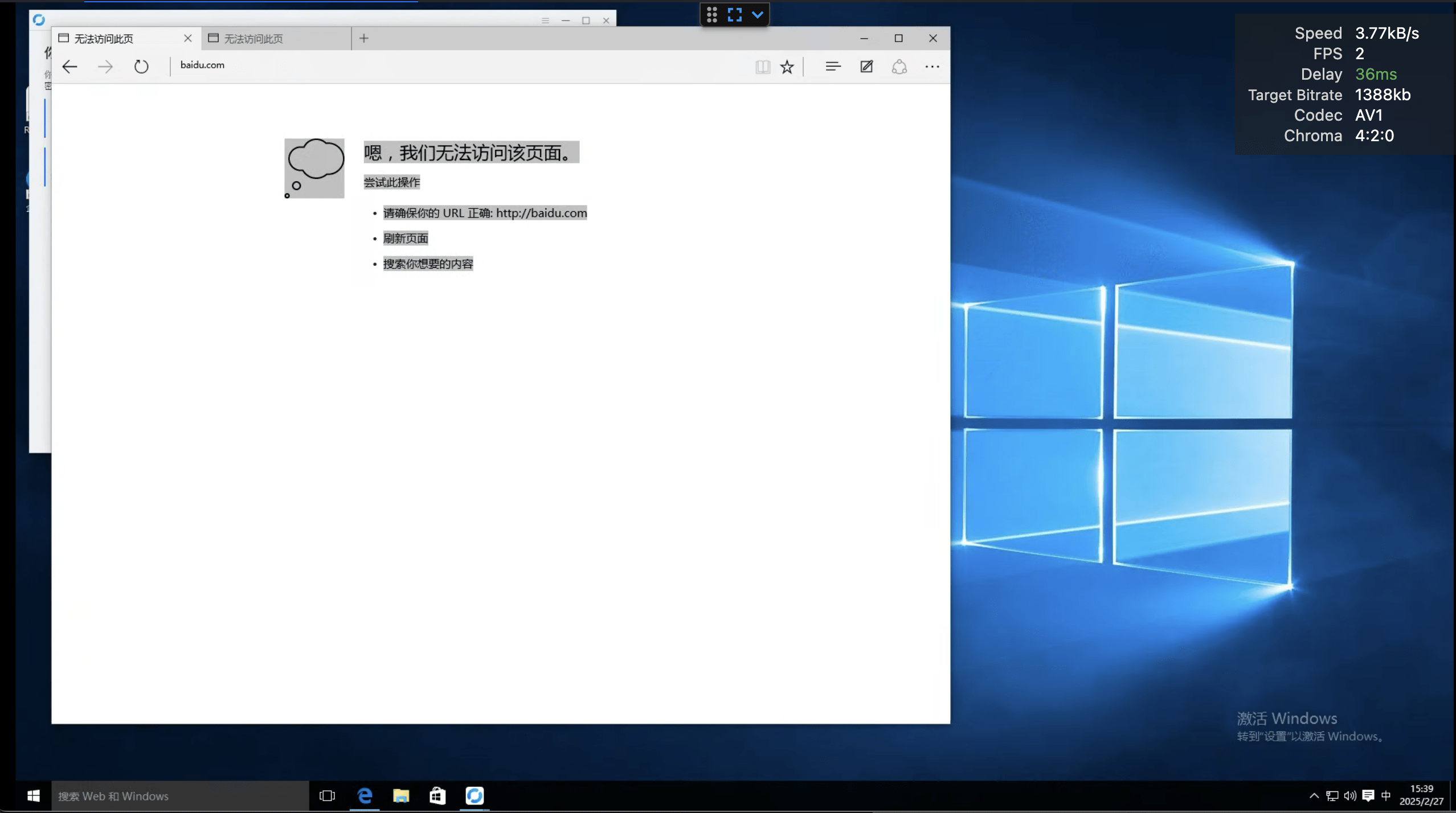Add a new tab with plus button
The width and height of the screenshot is (1456, 813).
click(364, 38)
